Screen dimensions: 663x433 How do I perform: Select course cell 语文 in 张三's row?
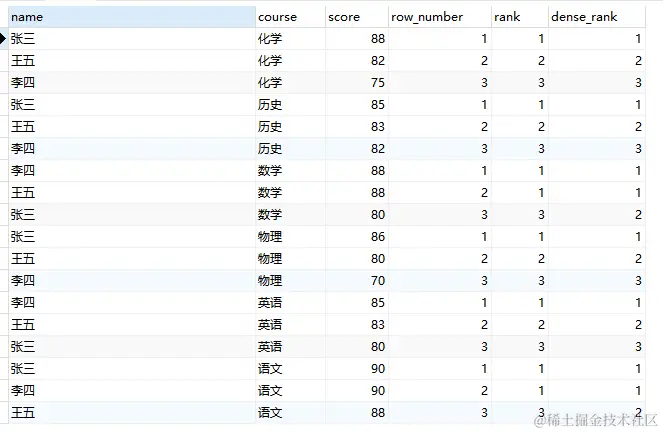[290, 369]
